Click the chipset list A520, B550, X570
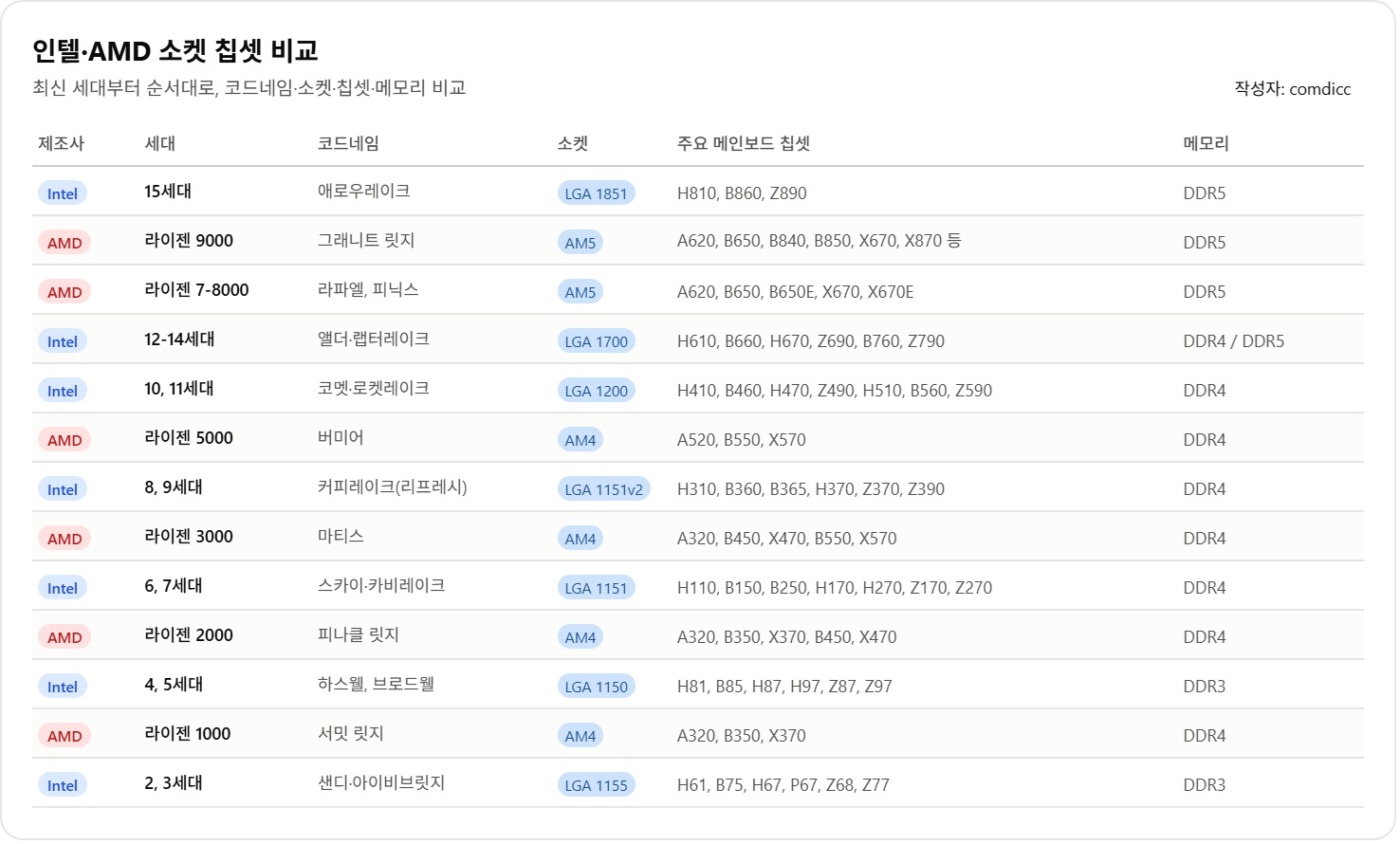 742,440
